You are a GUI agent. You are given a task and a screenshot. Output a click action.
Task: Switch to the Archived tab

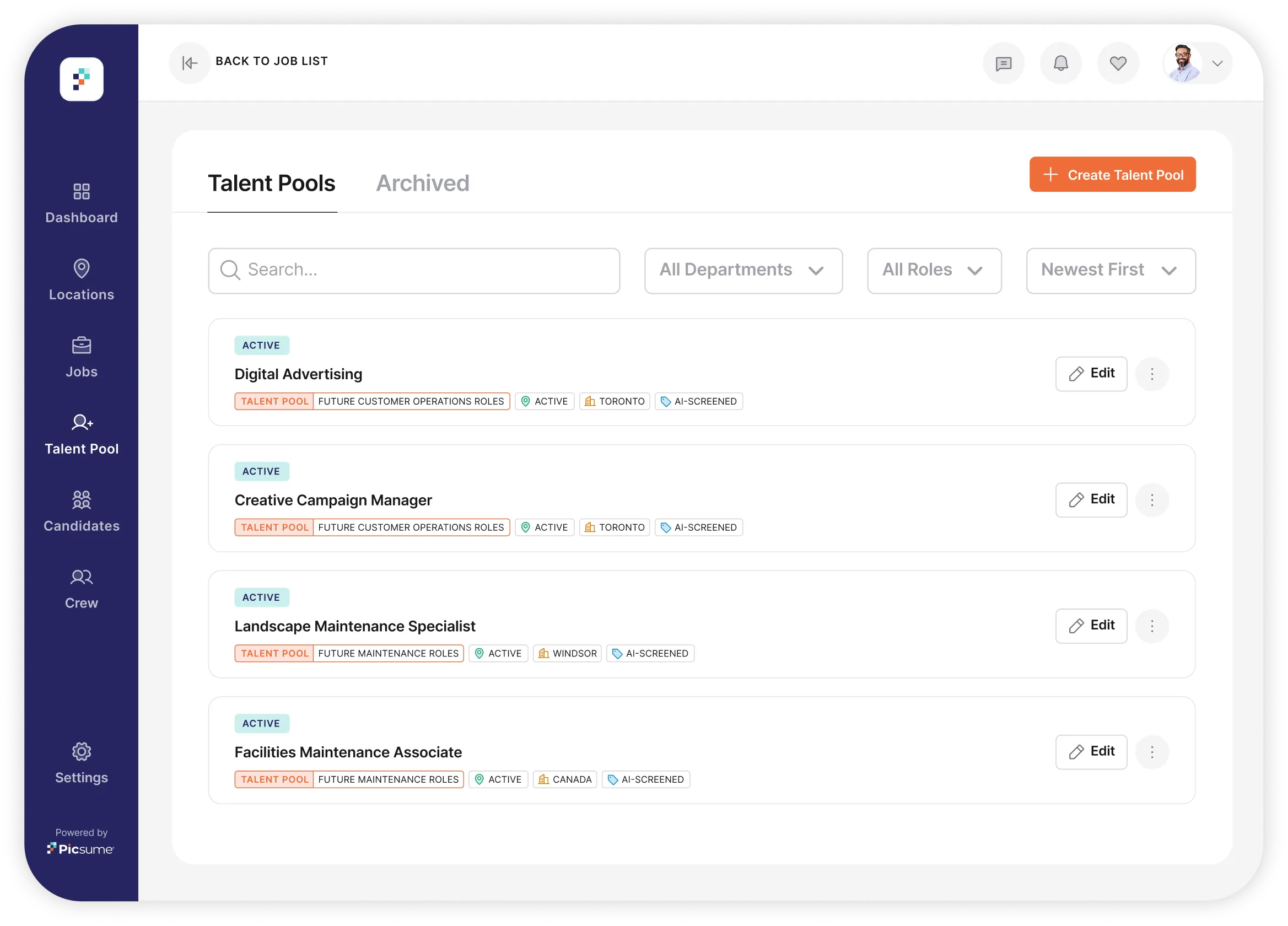(423, 184)
